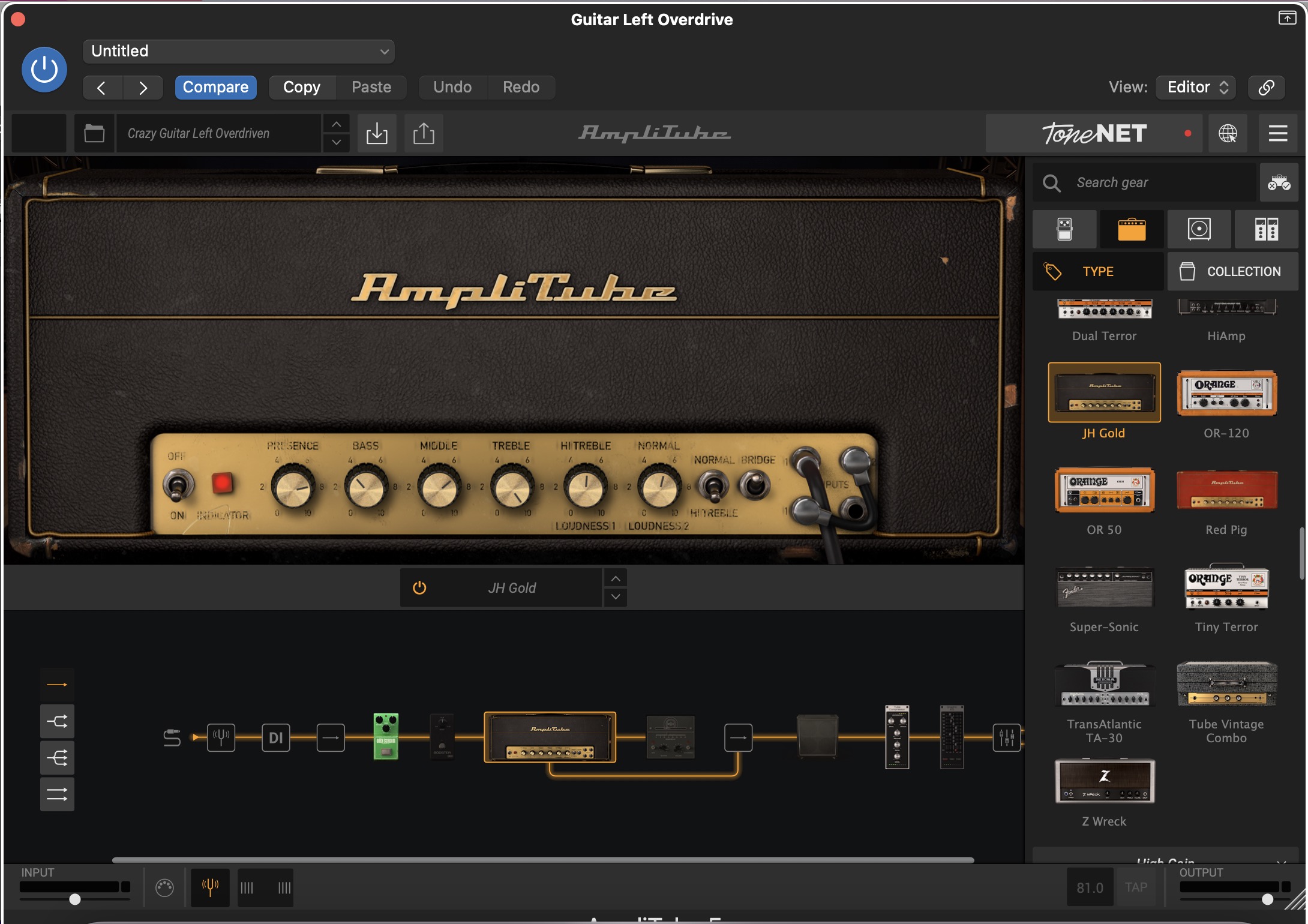Open the mixer block at chain end
This screenshot has height=924, width=1308.
point(1007,737)
